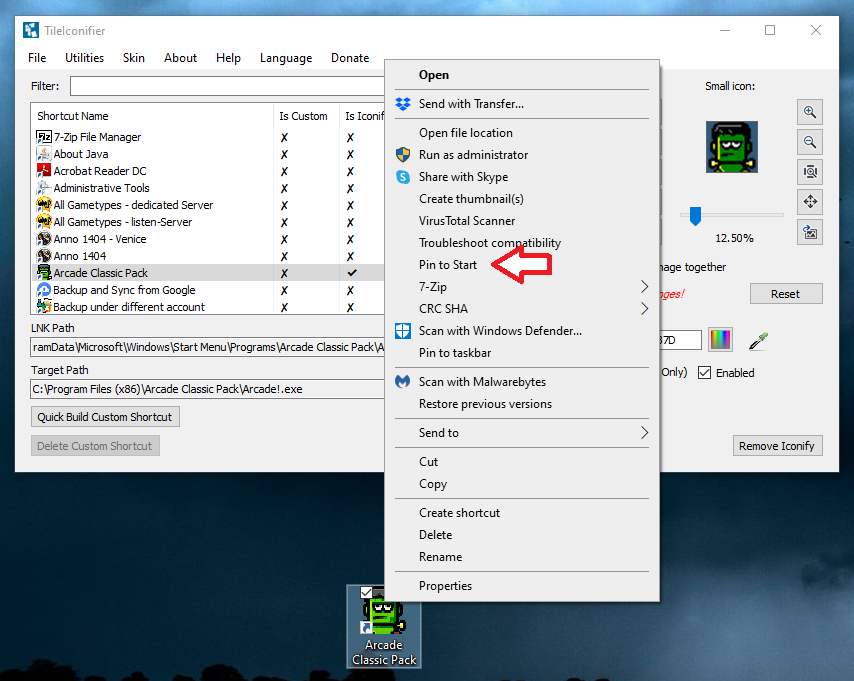Viewport: 854px width, 681px height.
Task: Pick a color with the eyedropper tool
Action: click(758, 340)
